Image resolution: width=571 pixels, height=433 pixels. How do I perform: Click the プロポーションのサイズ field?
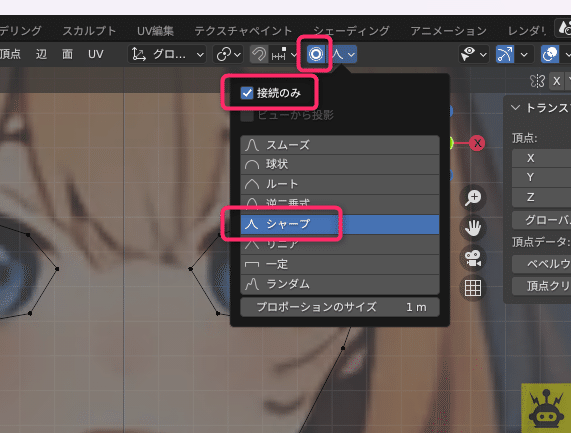click(340, 307)
